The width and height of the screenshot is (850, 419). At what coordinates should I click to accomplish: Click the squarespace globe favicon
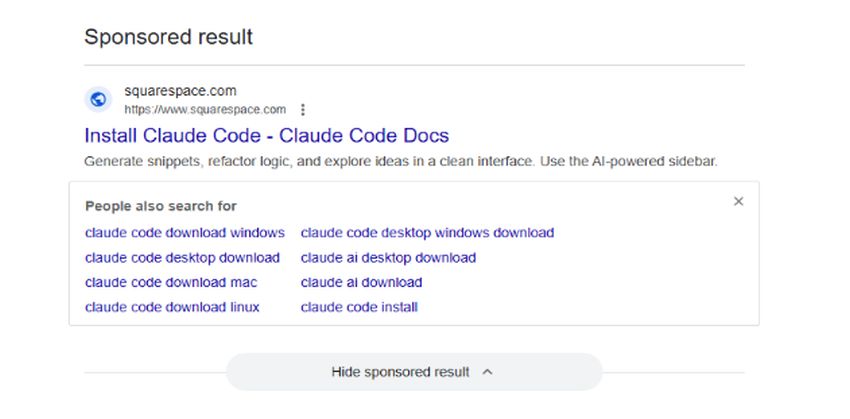coord(98,99)
